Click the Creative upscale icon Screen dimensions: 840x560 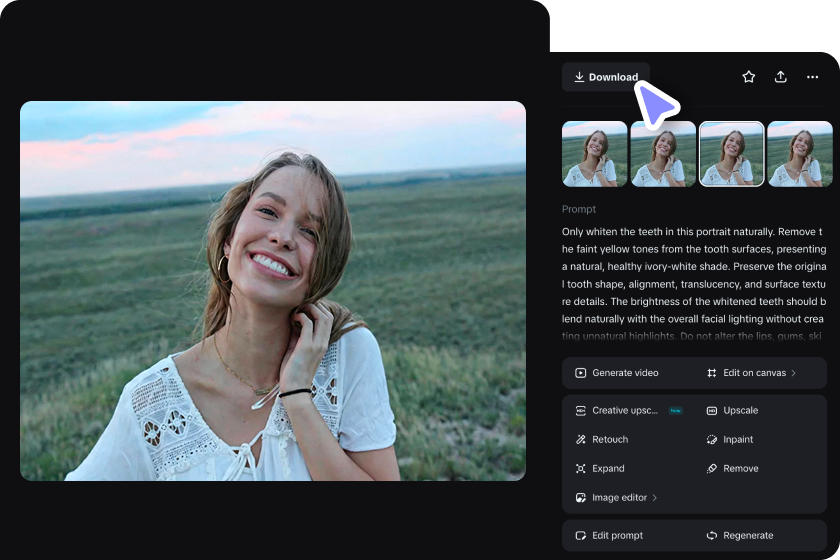coord(580,410)
